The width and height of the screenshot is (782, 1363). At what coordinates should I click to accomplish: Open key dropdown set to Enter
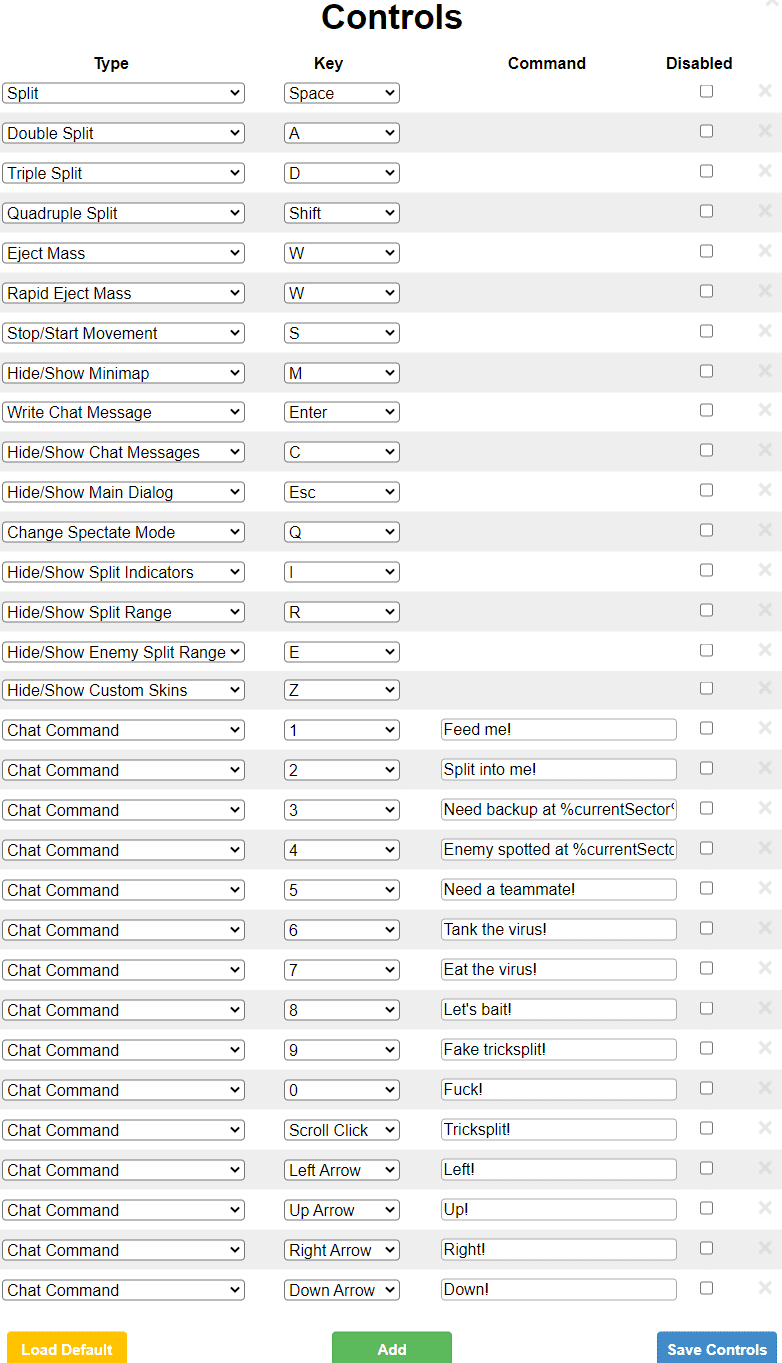(x=341, y=412)
